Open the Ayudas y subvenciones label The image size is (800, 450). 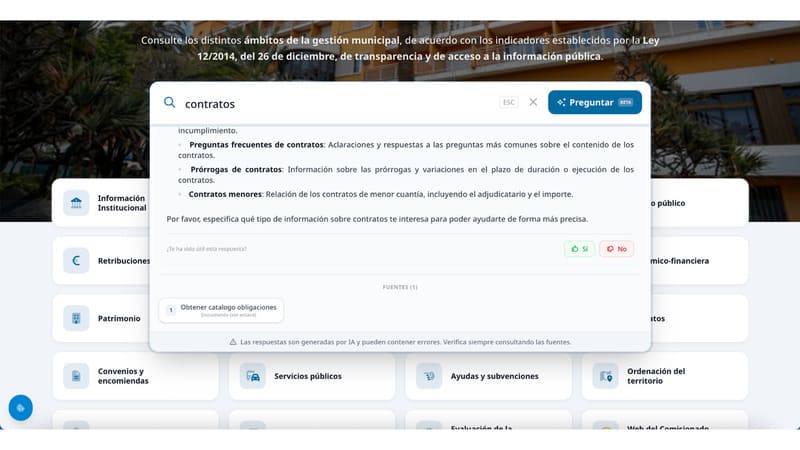click(x=494, y=376)
